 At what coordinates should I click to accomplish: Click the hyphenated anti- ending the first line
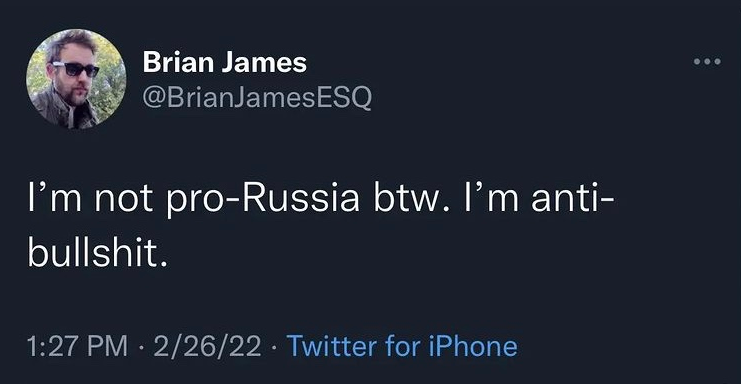click(572, 199)
